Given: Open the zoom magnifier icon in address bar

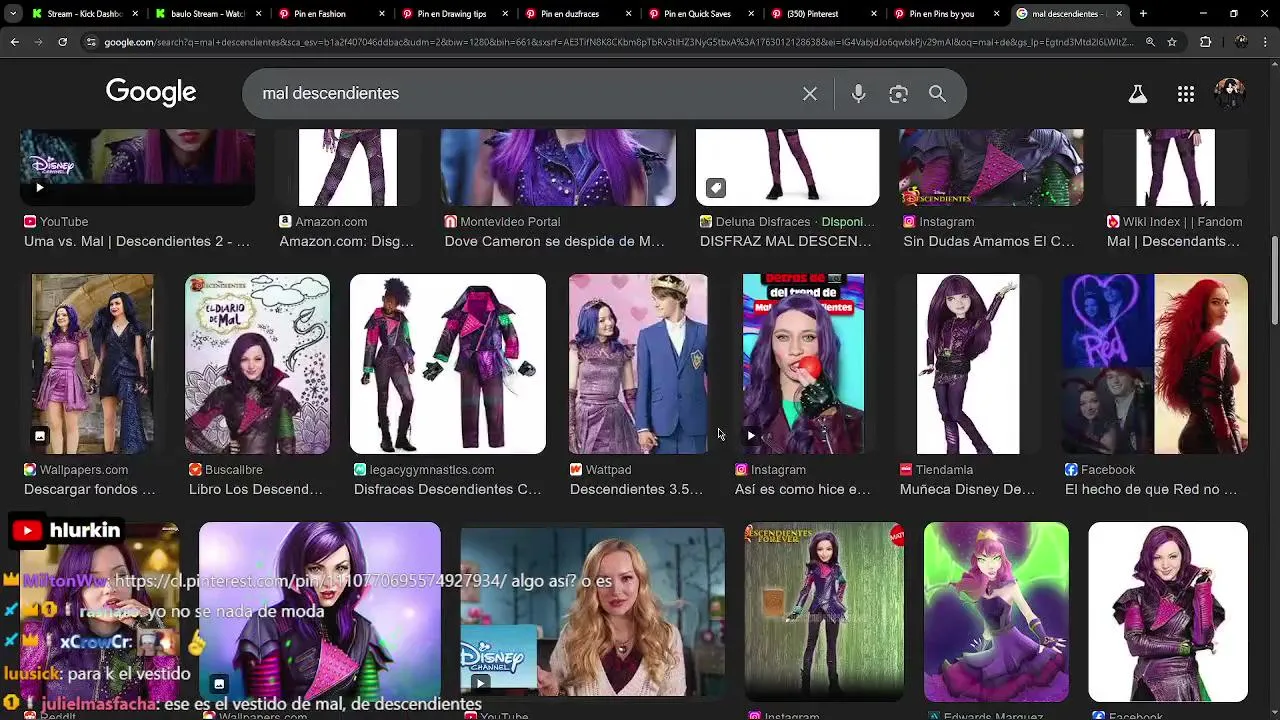Looking at the screenshot, I should click(x=1150, y=42).
